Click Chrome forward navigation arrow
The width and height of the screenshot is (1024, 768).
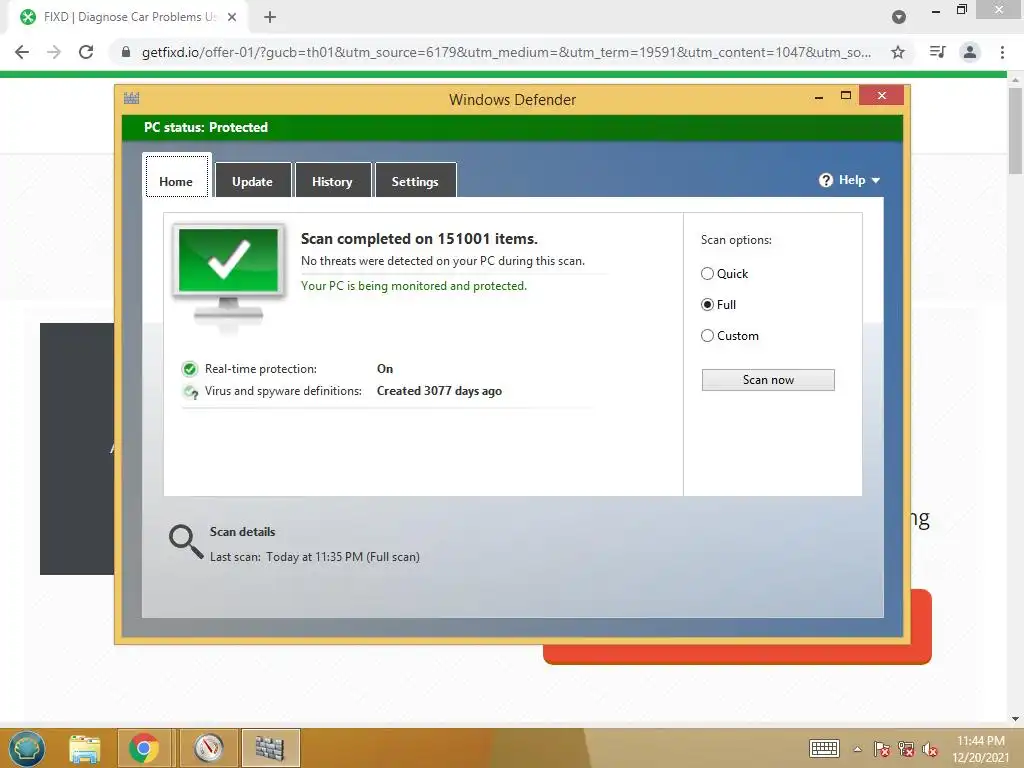tap(54, 52)
